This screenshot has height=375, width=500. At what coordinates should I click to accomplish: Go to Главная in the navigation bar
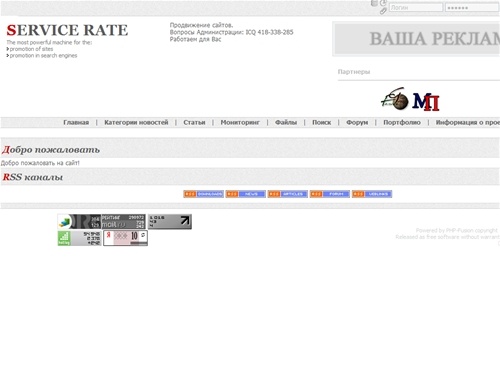coord(76,122)
